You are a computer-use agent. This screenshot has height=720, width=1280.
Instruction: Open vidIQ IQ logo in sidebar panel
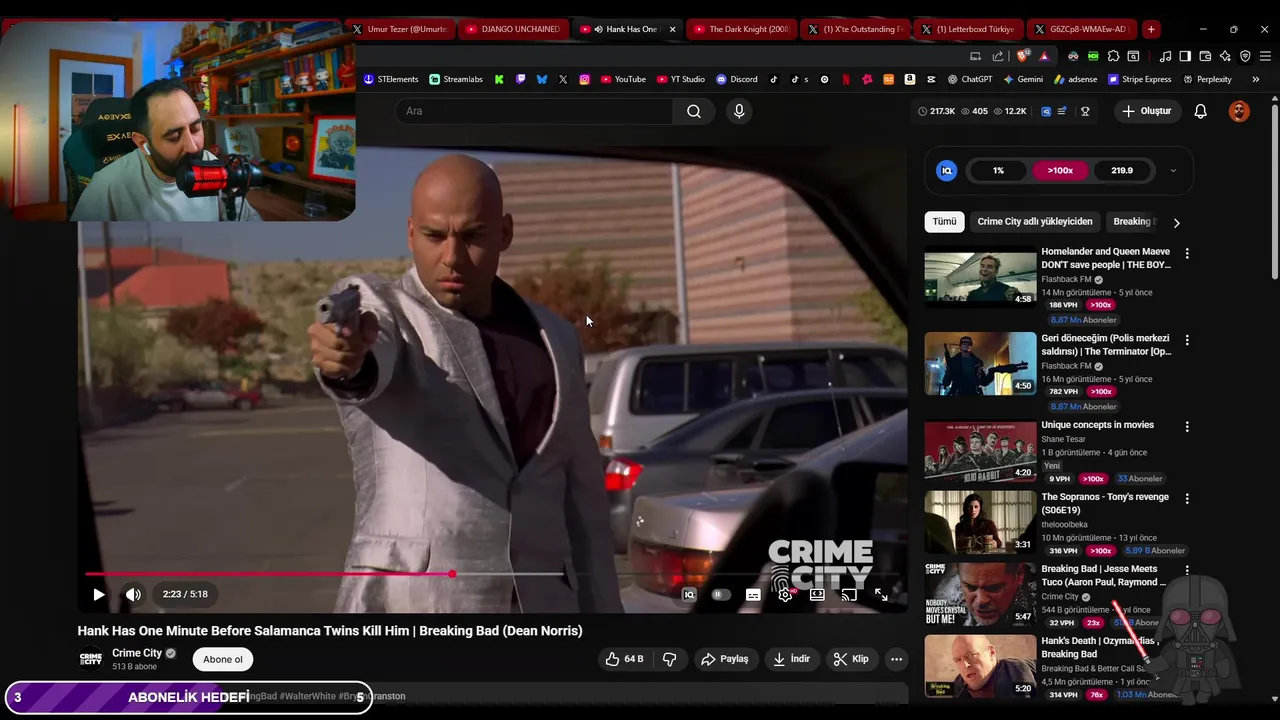tap(946, 171)
